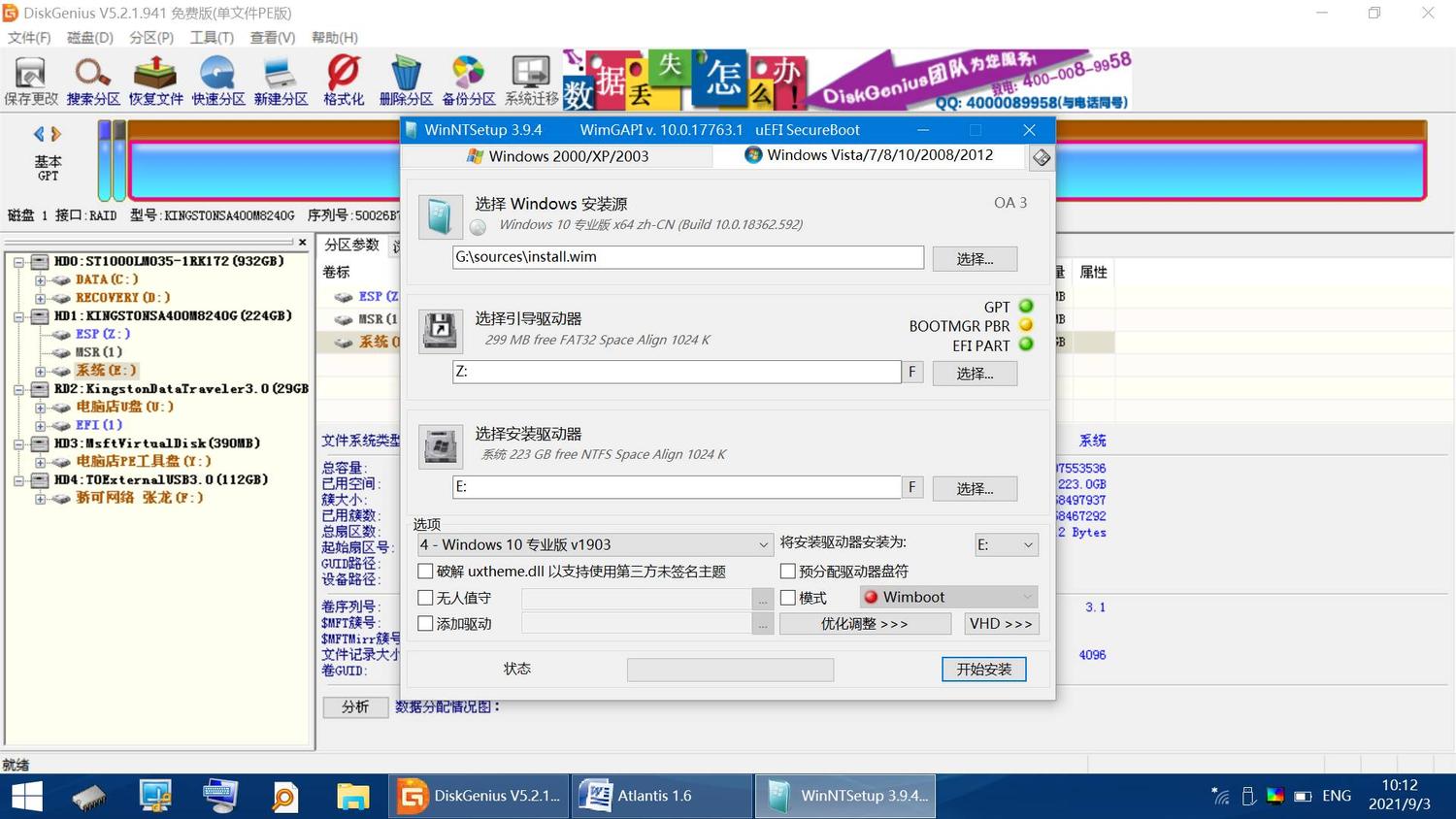
Task: Open Windows Start menu
Action: click(x=26, y=796)
